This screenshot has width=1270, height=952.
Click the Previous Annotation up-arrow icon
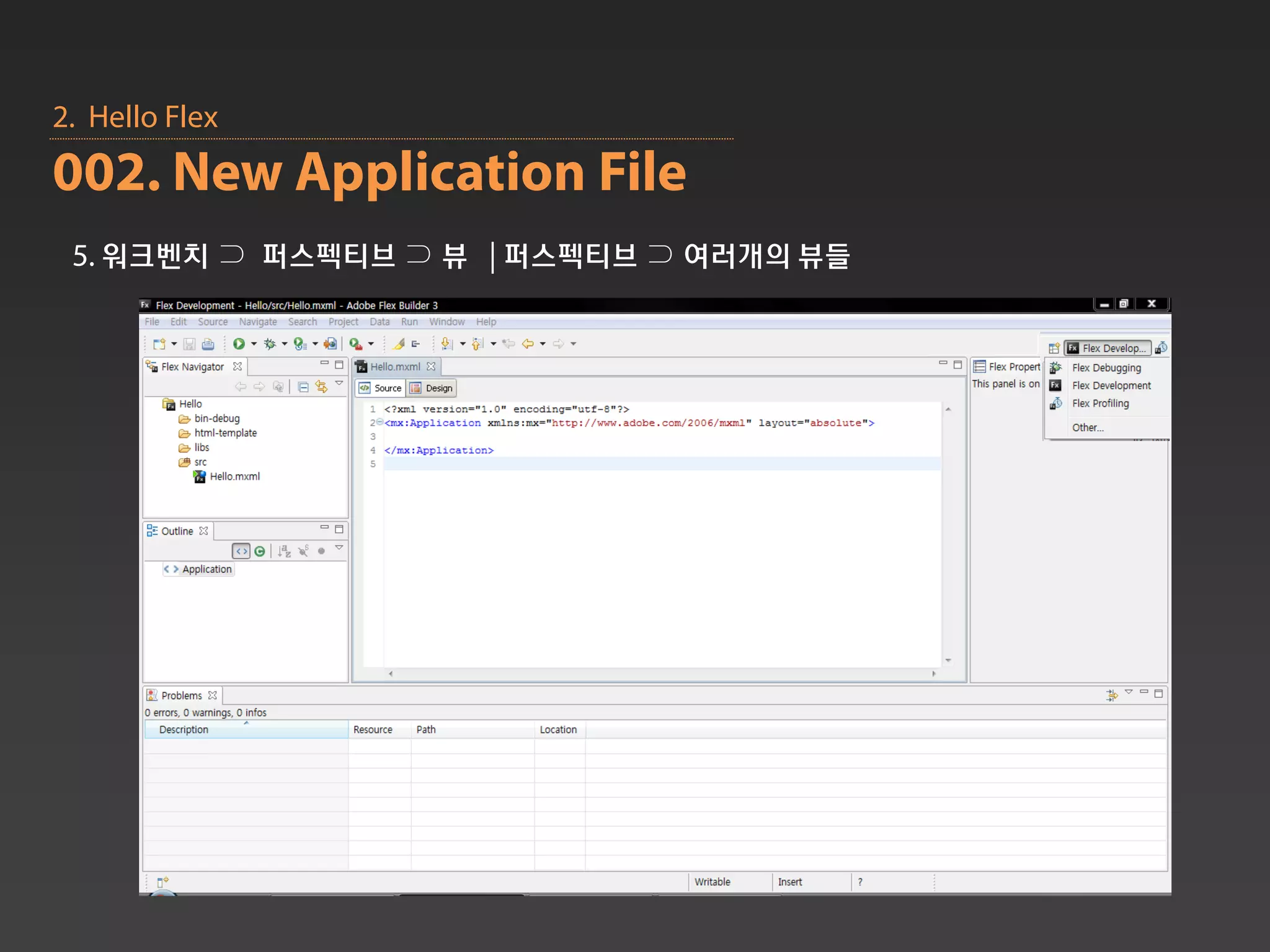click(x=477, y=344)
